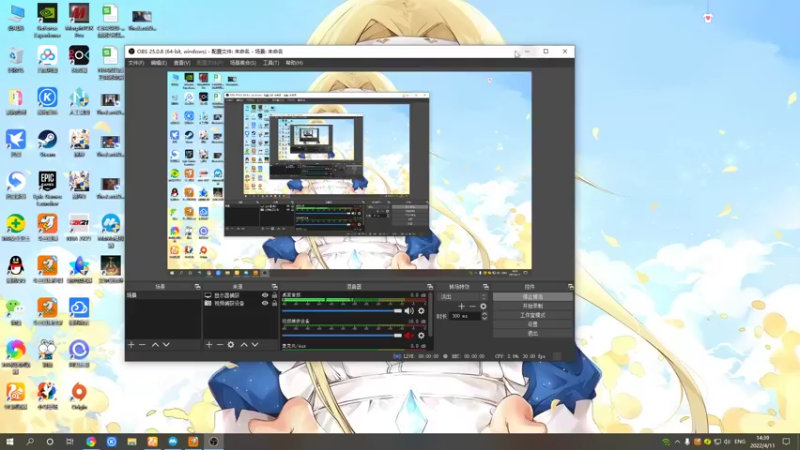This screenshot has height=450, width=800.
Task: Open the Epic Games Launcher desktop icon
Action: pyautogui.click(x=47, y=188)
